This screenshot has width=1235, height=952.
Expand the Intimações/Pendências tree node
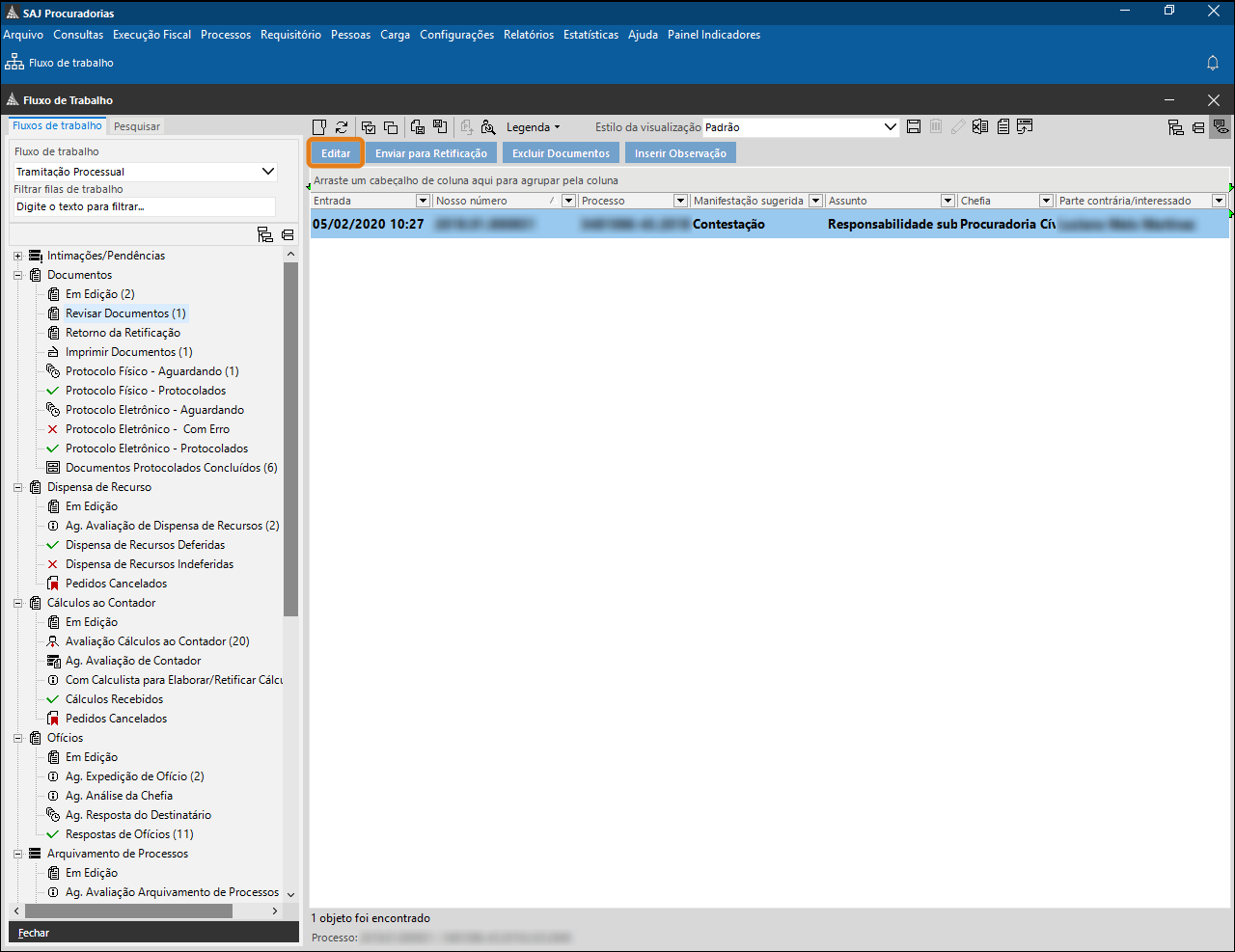pyautogui.click(x=17, y=256)
